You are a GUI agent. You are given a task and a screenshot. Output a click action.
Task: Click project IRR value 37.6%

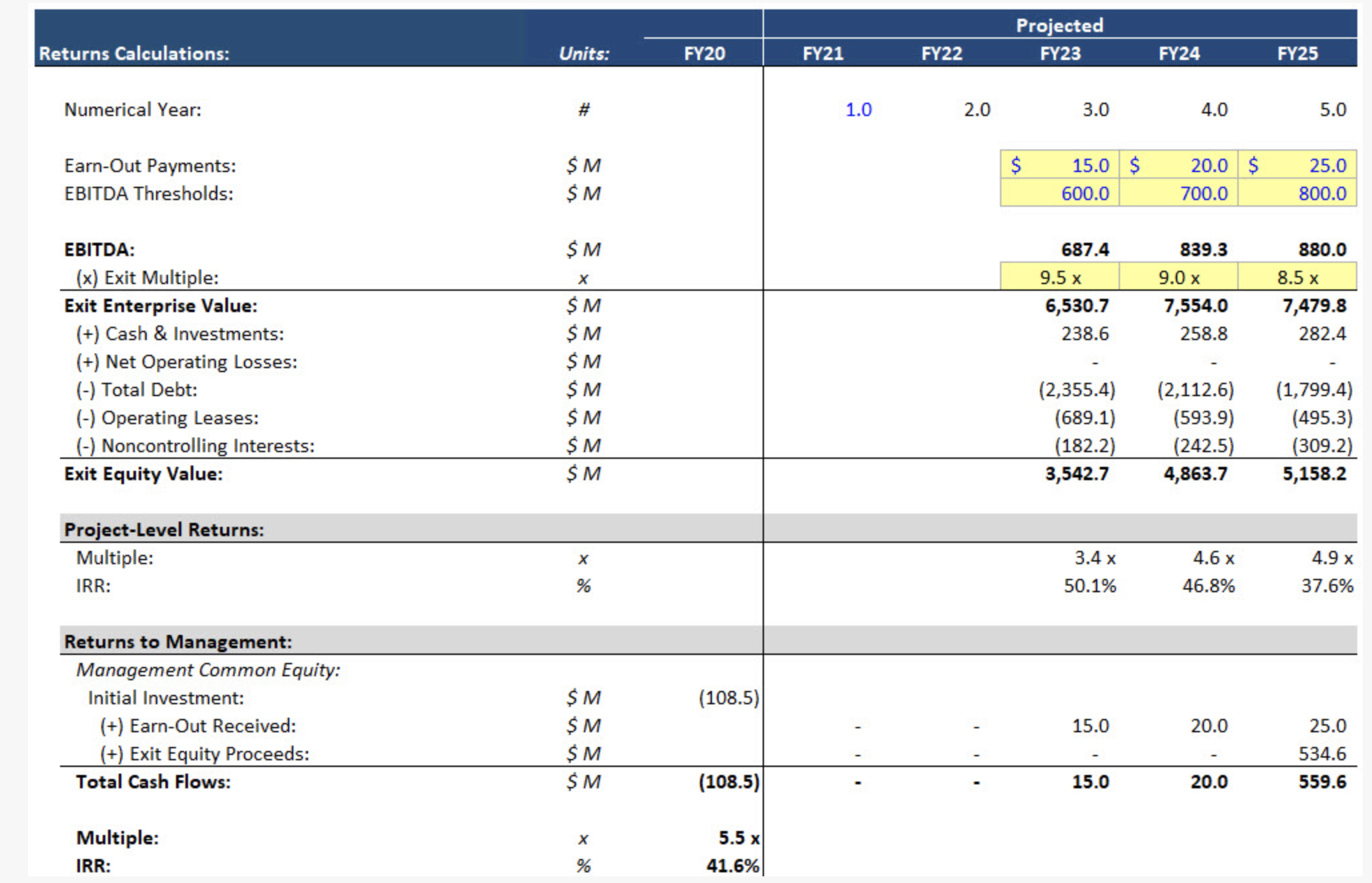coord(1327,586)
